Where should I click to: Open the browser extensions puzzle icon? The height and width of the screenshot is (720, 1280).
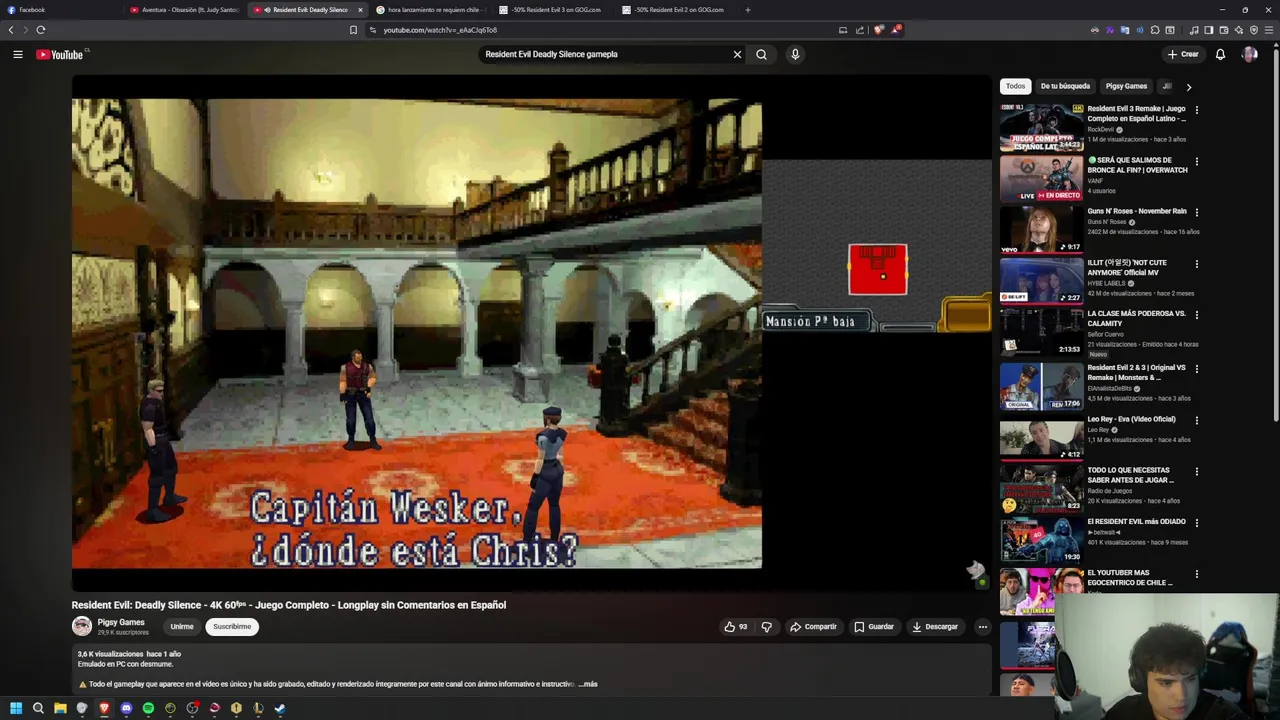click(1155, 30)
